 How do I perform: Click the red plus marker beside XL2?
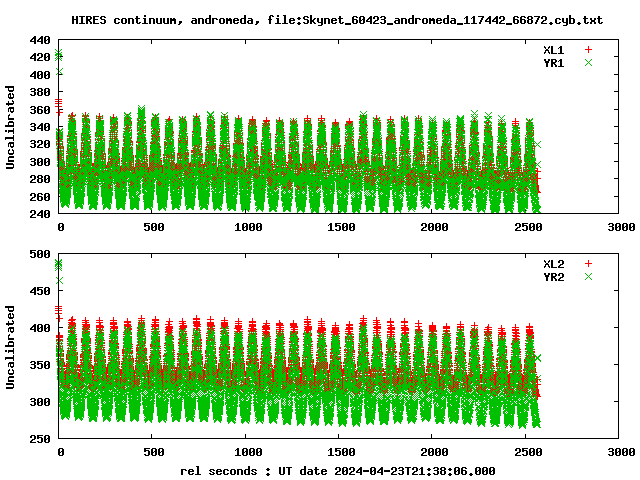click(x=588, y=264)
